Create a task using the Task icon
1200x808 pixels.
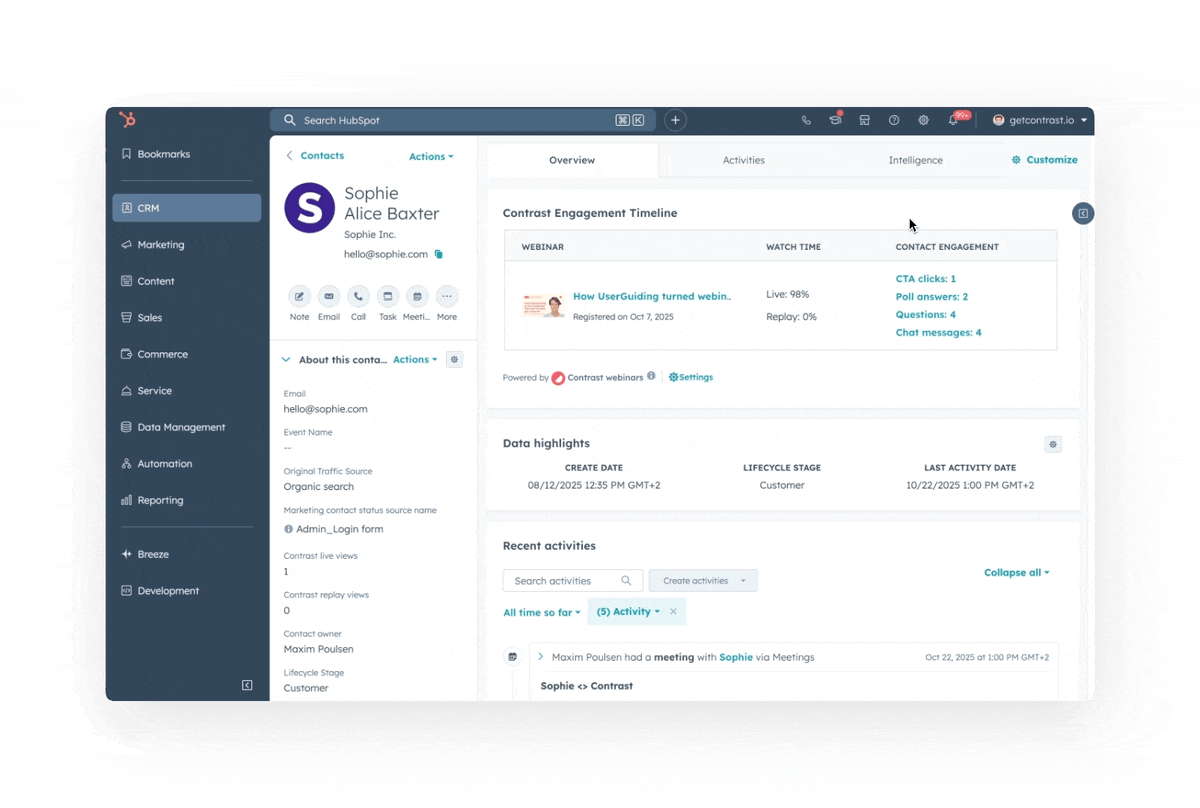pyautogui.click(x=387, y=297)
